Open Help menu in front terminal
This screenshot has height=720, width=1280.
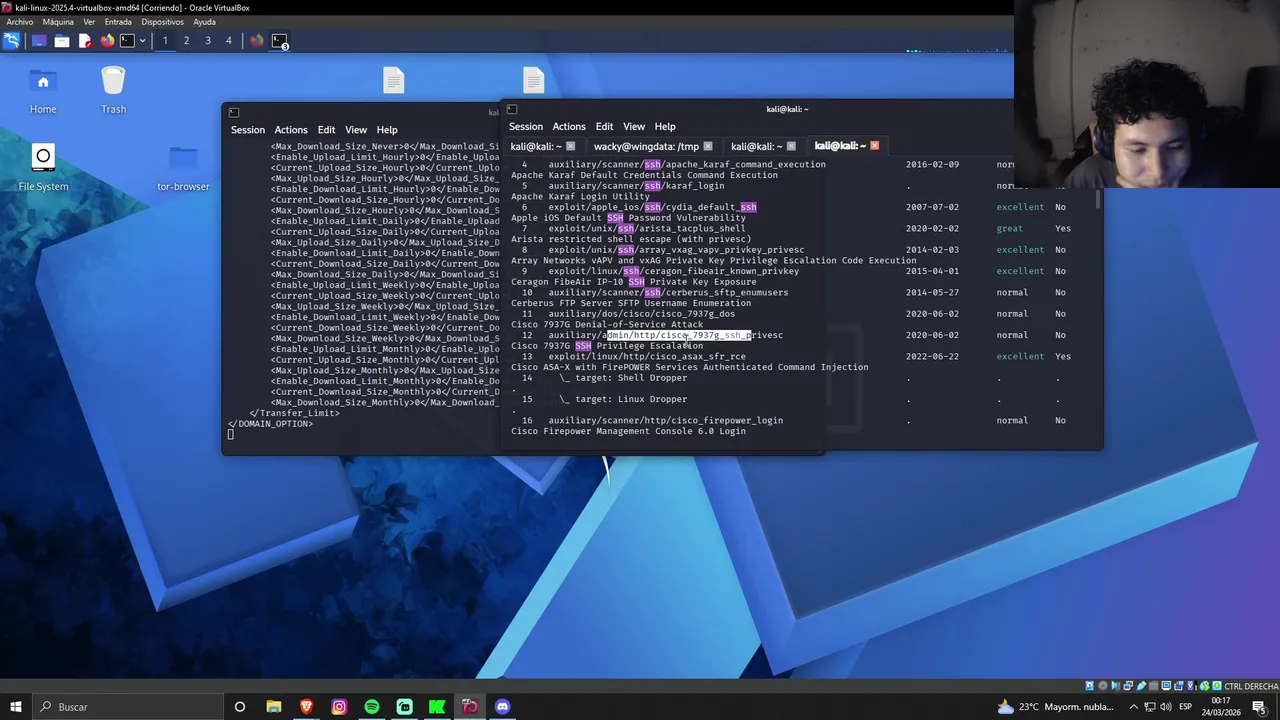[665, 127]
